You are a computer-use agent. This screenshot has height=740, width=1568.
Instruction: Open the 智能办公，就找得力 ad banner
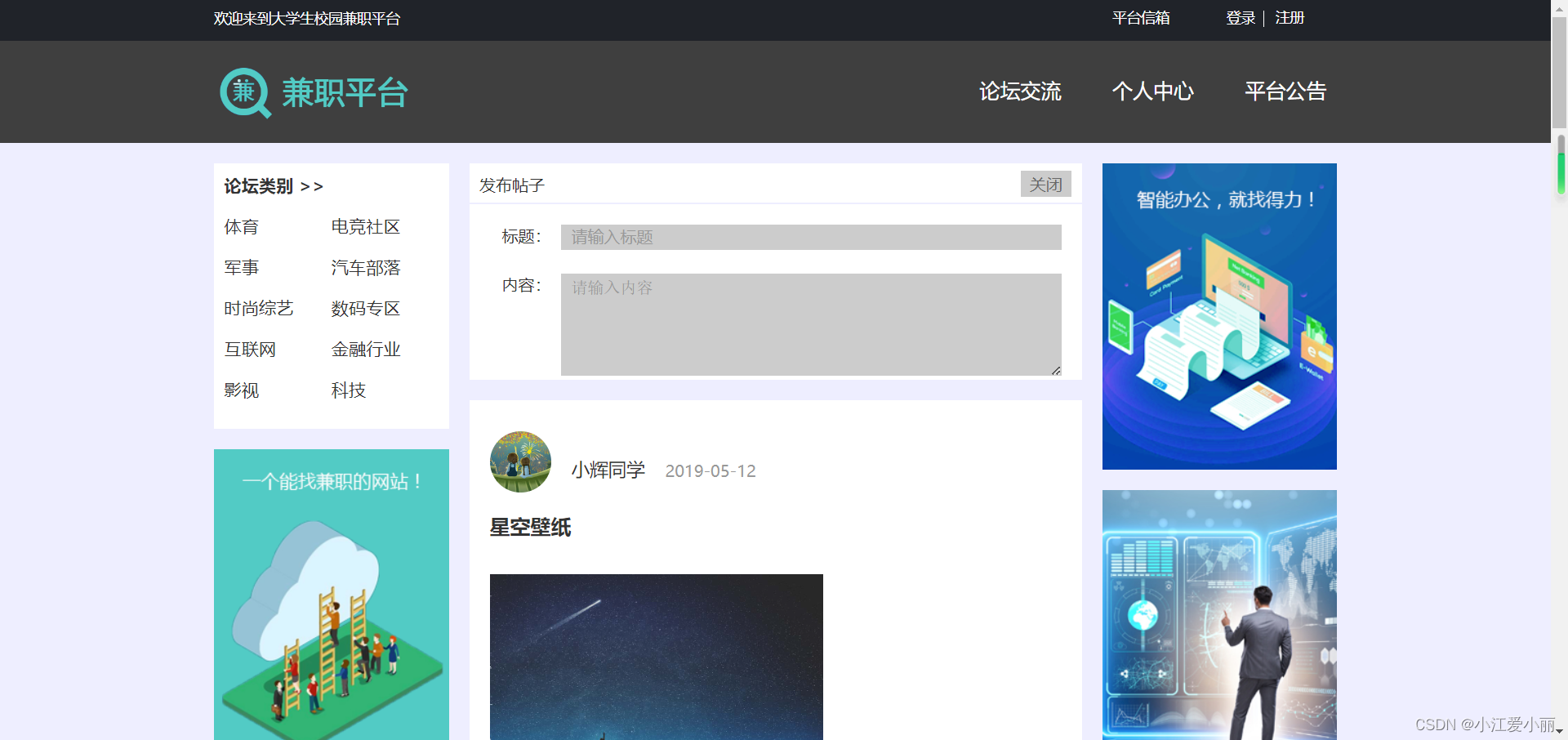click(1219, 316)
